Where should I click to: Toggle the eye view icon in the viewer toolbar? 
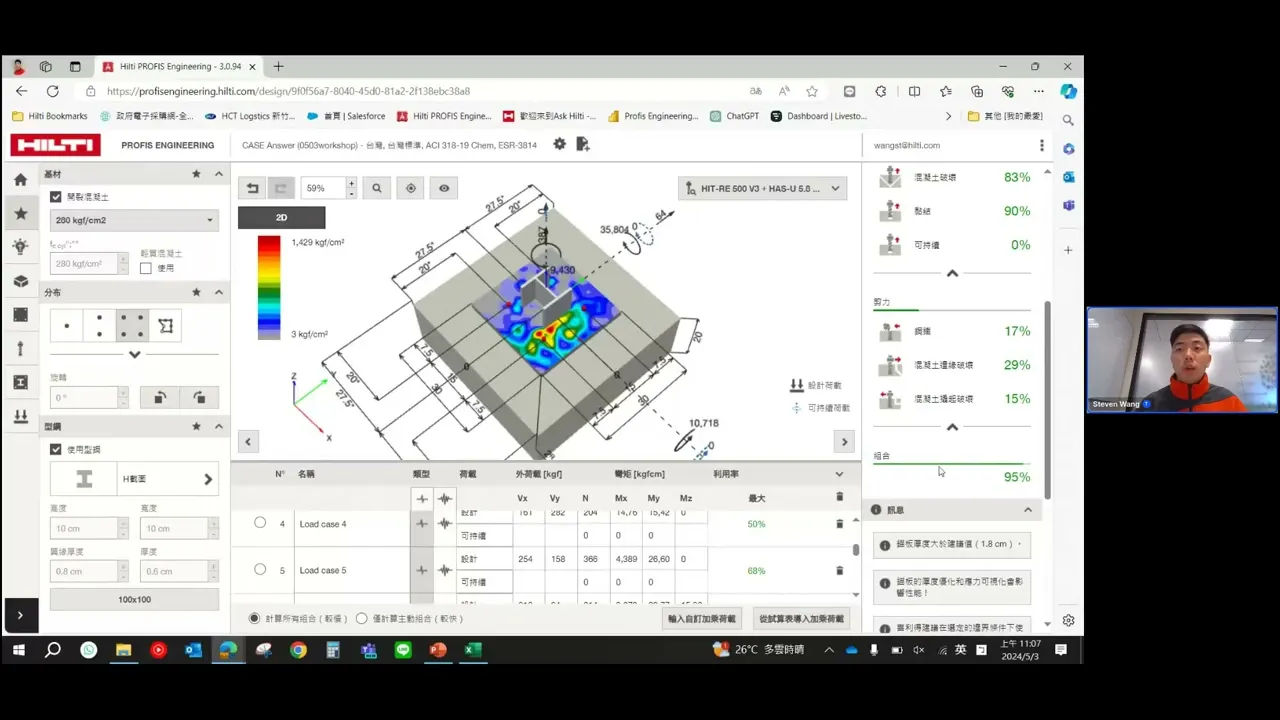coord(444,188)
